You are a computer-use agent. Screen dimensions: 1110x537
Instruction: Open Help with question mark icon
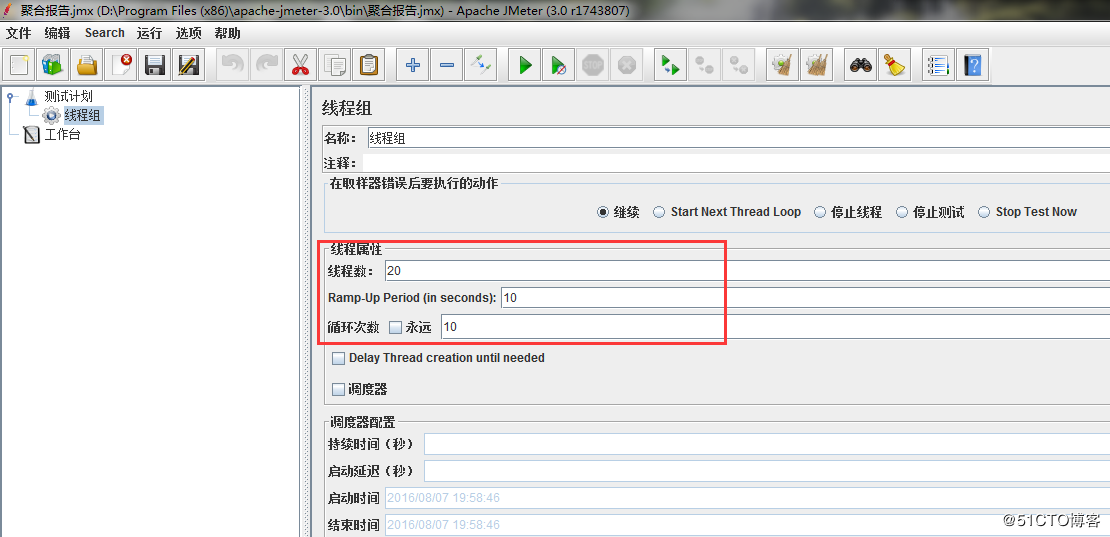pyautogui.click(x=973, y=66)
